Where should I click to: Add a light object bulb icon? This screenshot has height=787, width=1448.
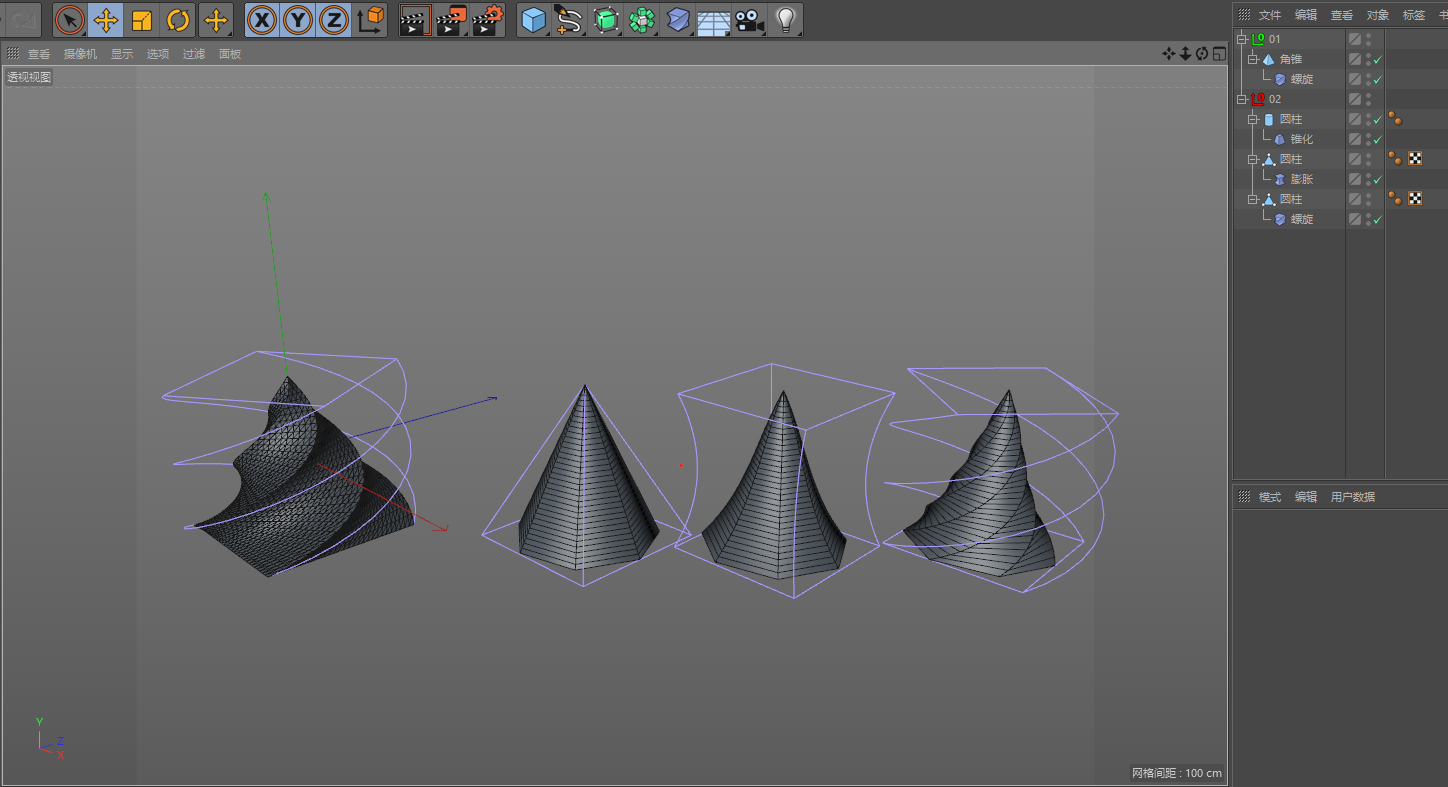click(786, 20)
